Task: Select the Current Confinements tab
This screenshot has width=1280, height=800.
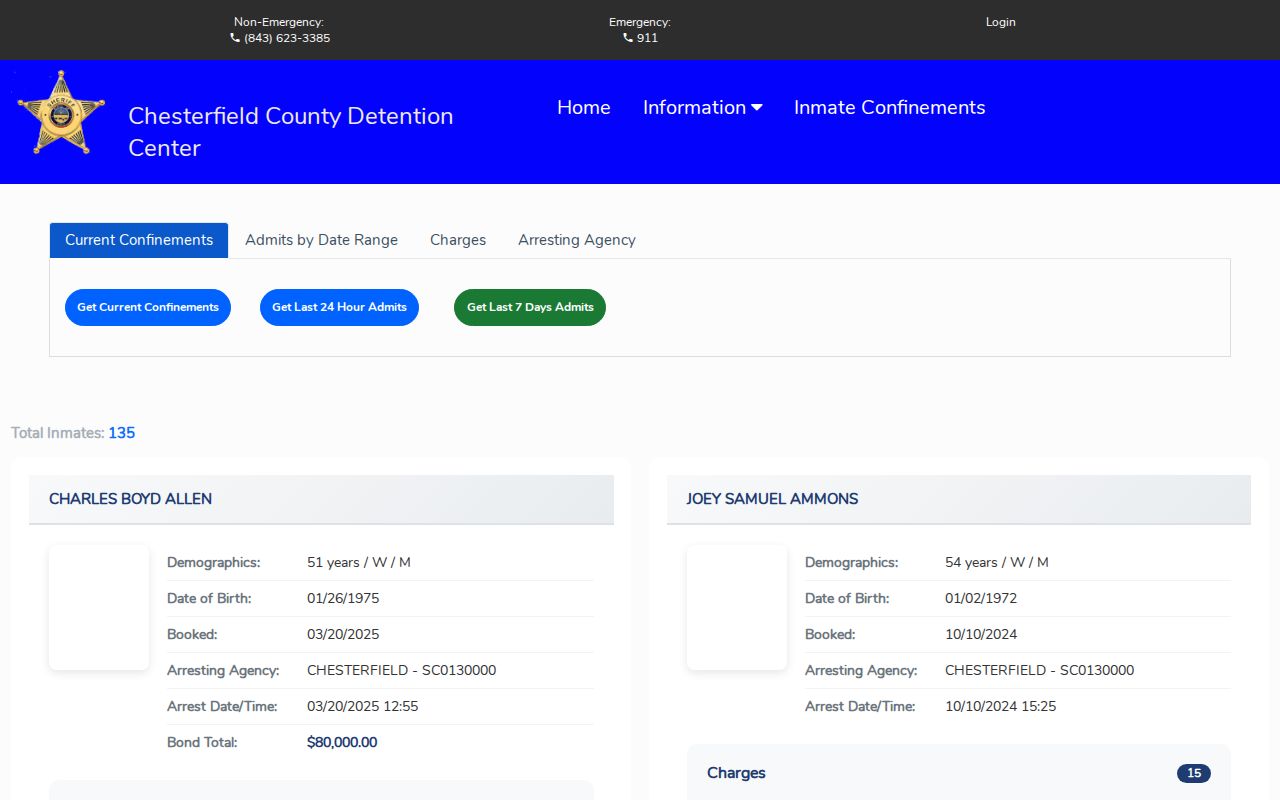Action: pos(139,240)
